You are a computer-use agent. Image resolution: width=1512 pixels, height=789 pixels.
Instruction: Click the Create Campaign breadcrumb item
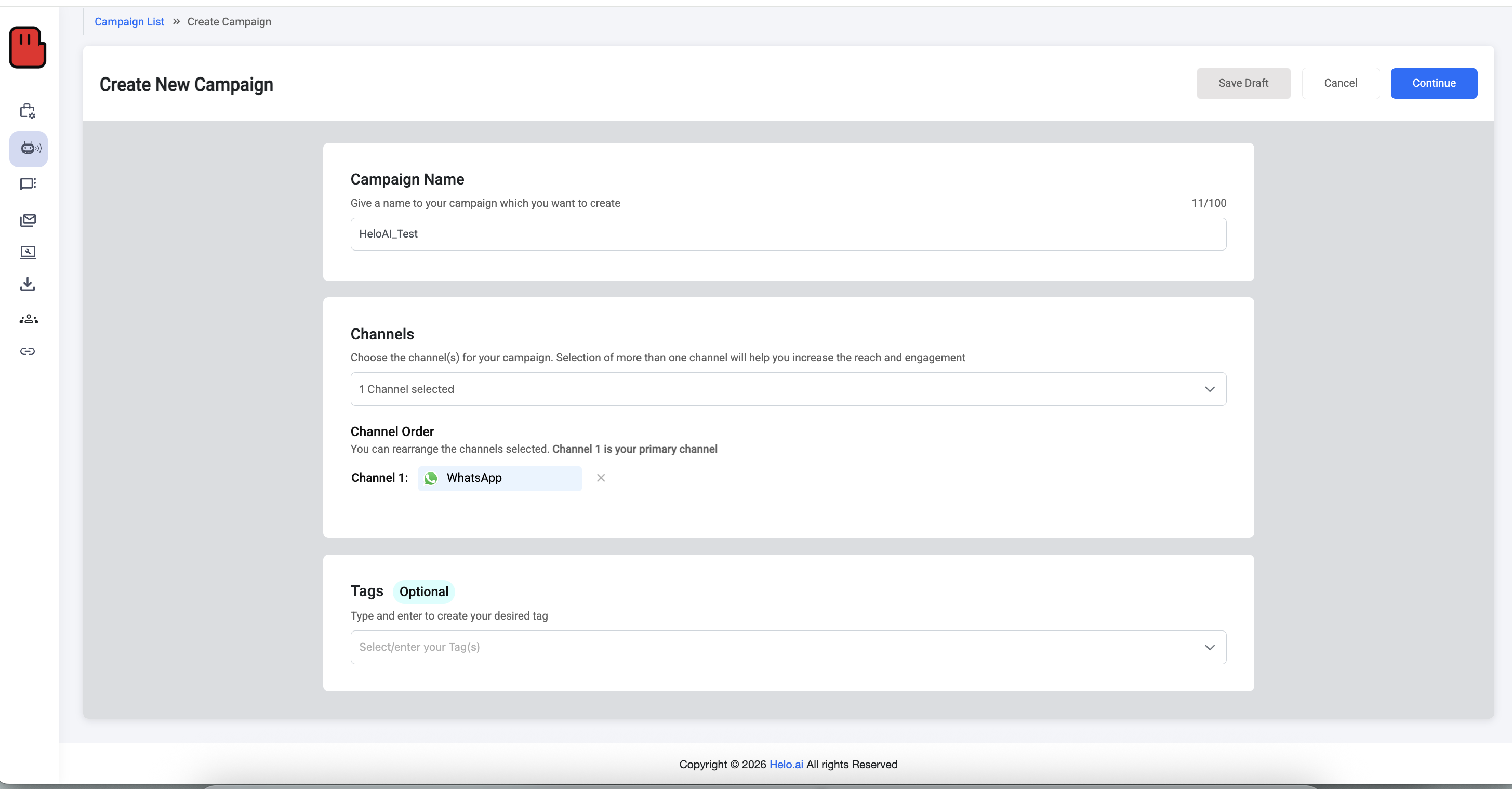(229, 22)
